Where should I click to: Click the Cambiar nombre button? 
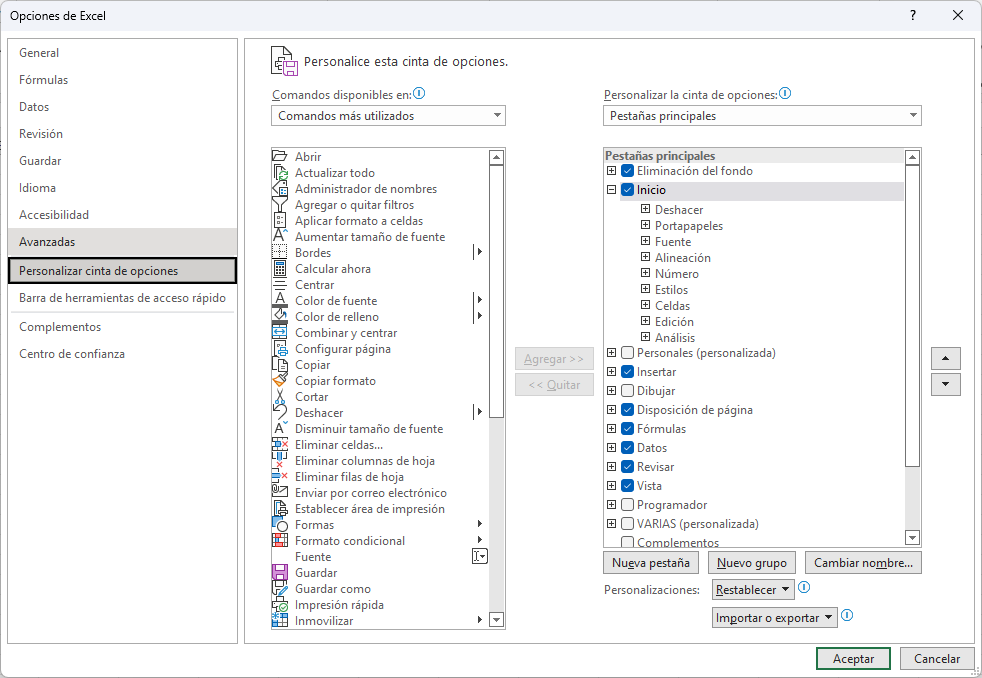[x=863, y=563]
